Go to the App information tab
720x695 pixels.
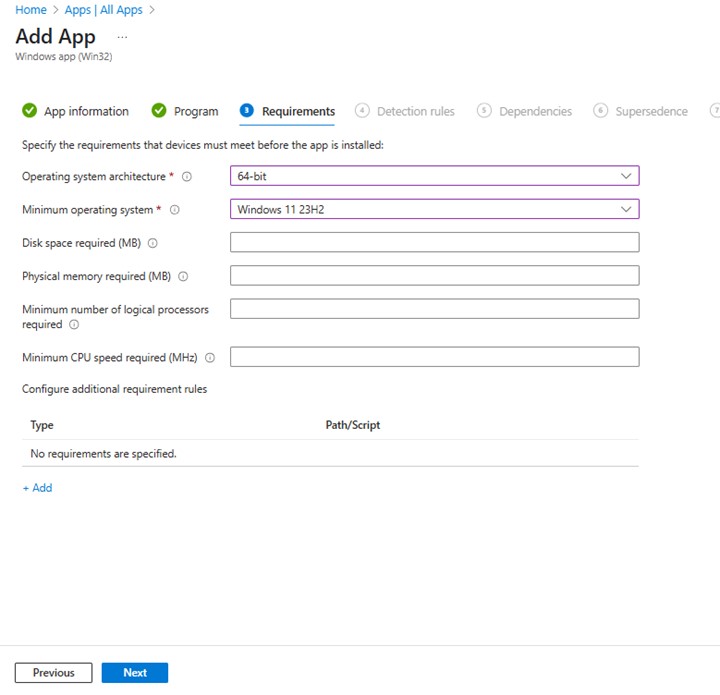(x=86, y=111)
